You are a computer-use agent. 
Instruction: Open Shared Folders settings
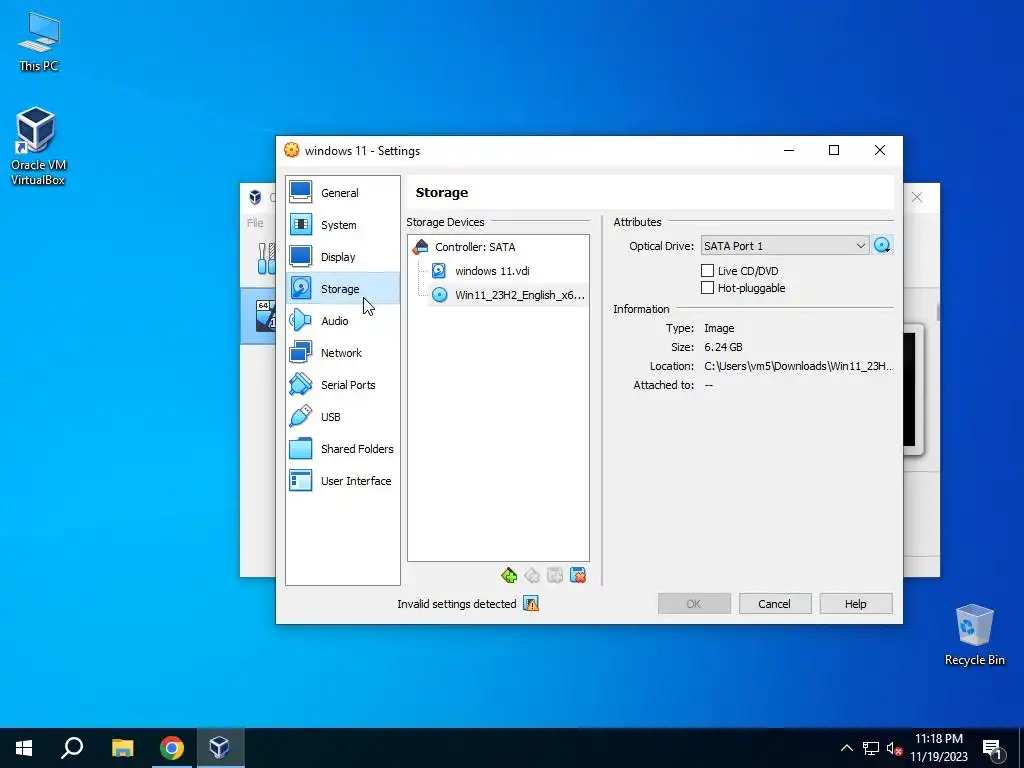342,449
